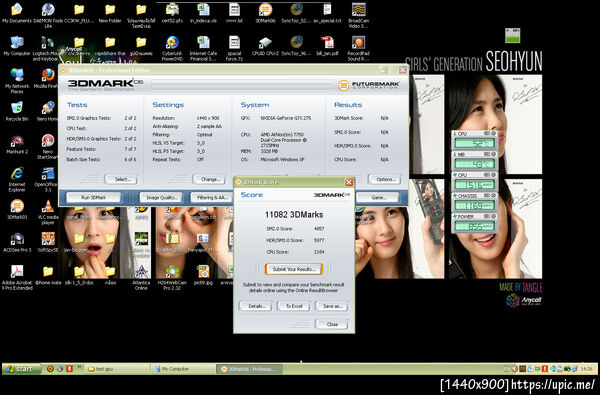Screen dimensions: 600x395
Task: Click Futuremark Corporation logo in 3DMark06
Action: coord(369,85)
